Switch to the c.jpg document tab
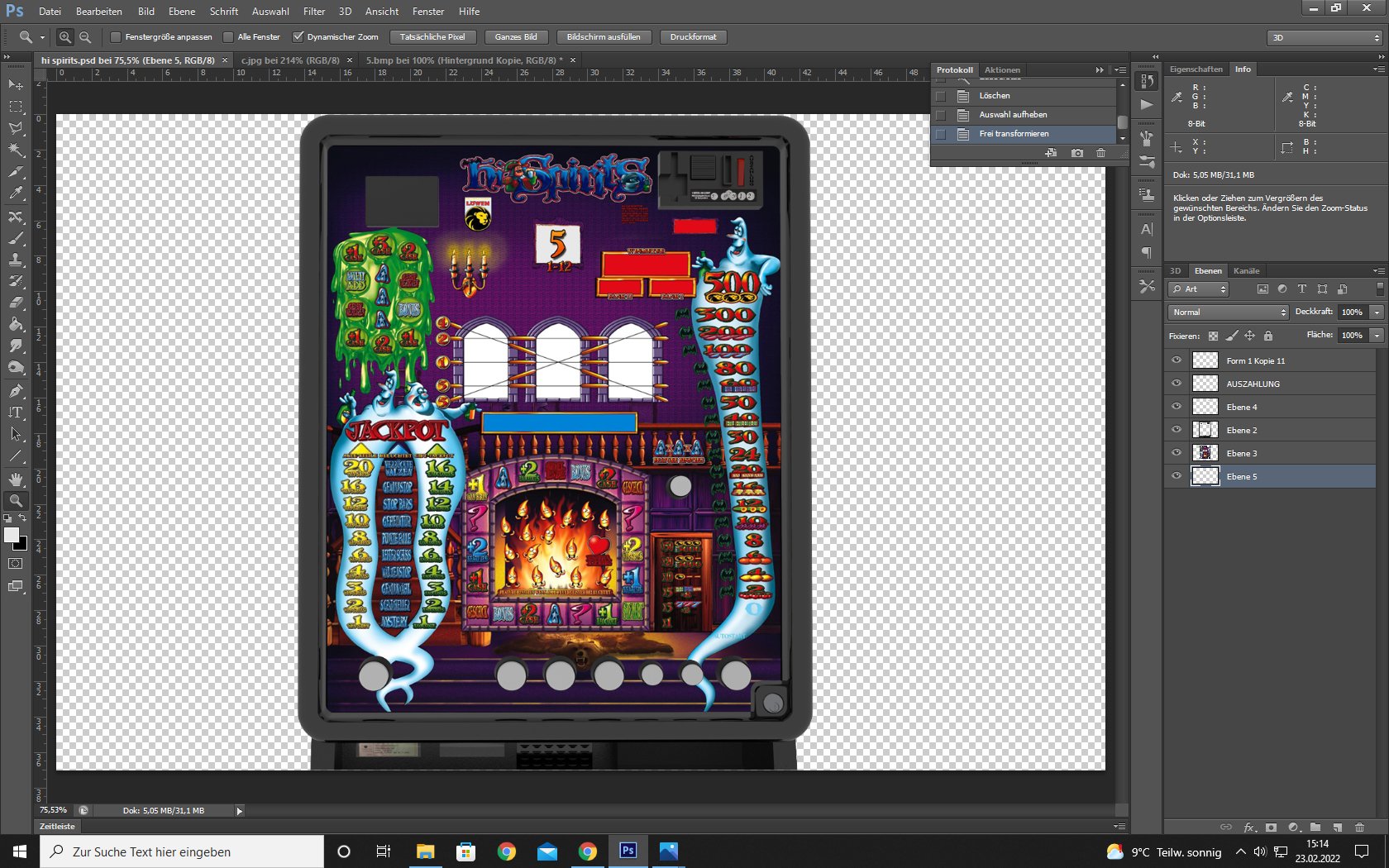This screenshot has width=1389, height=868. pyautogui.click(x=290, y=60)
